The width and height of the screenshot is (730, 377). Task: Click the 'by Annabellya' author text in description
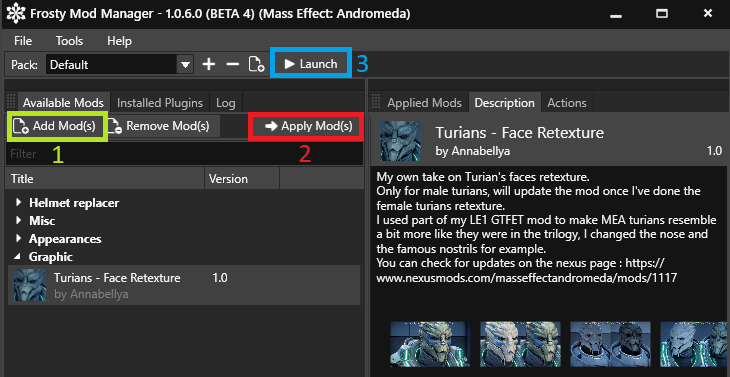coord(473,151)
